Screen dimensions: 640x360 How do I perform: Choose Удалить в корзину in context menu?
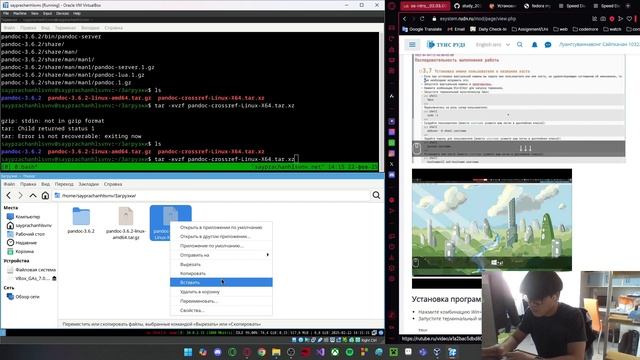[x=221, y=292]
